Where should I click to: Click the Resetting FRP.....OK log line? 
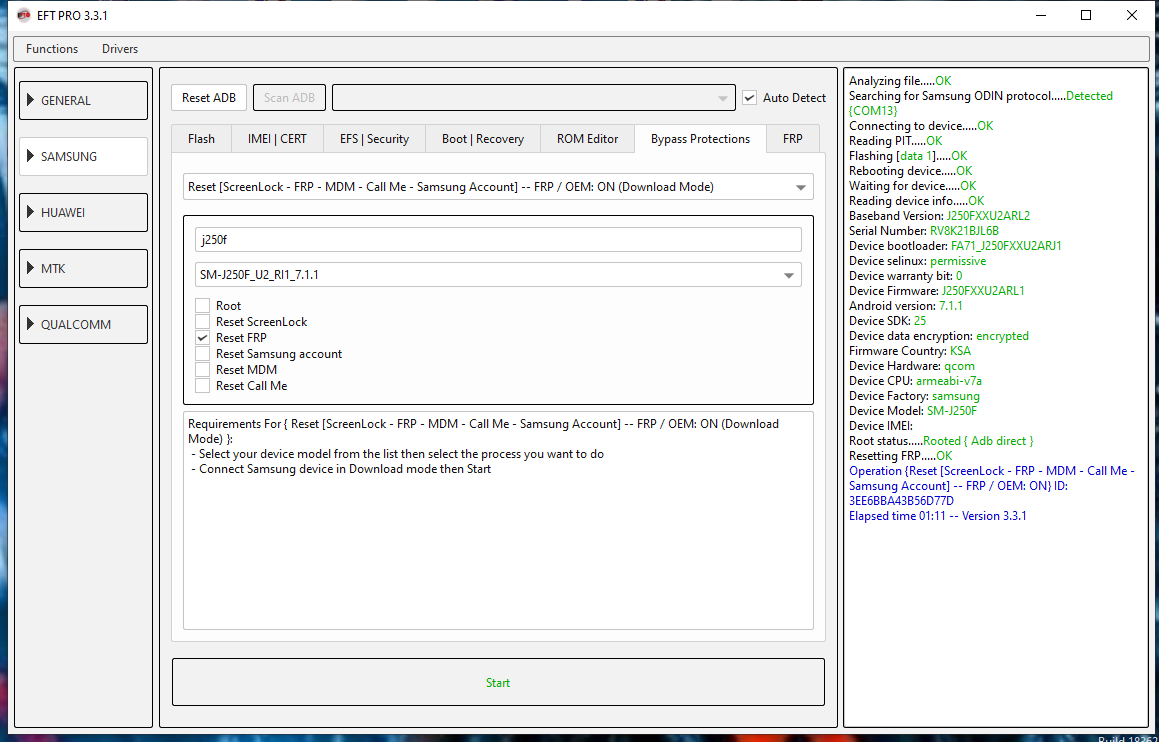[900, 456]
